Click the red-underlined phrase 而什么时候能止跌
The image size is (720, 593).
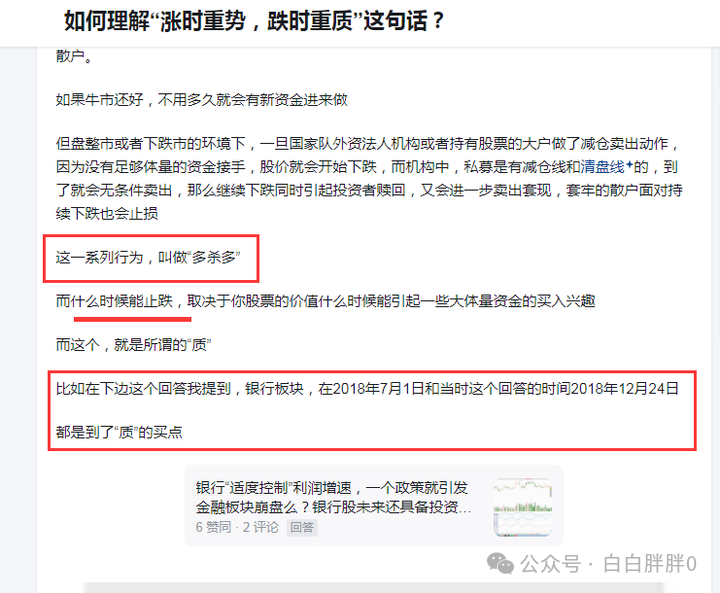[114, 301]
